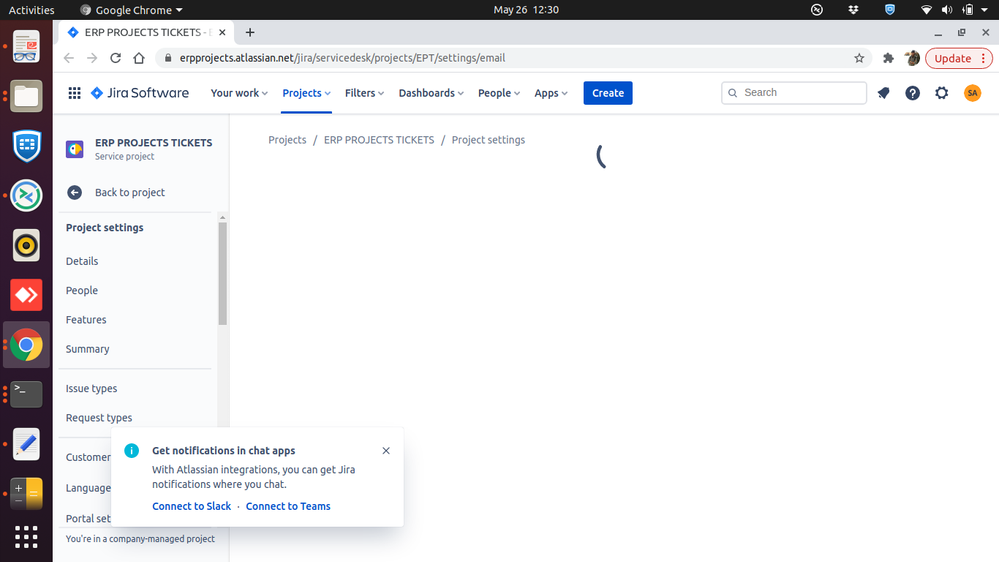Open the Jira app switcher grid icon
999x562 pixels.
[75, 93]
